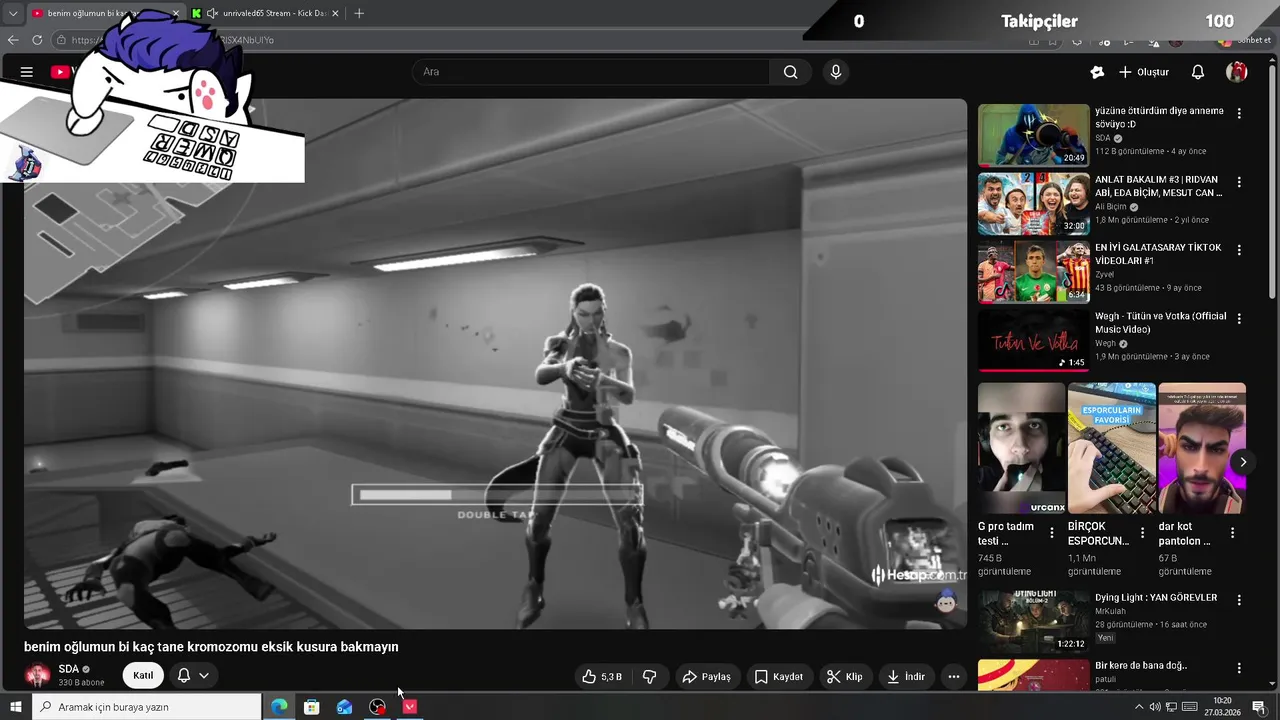Viewport: 1280px width, 720px height.
Task: Click the Katıl join button
Action: 143,676
